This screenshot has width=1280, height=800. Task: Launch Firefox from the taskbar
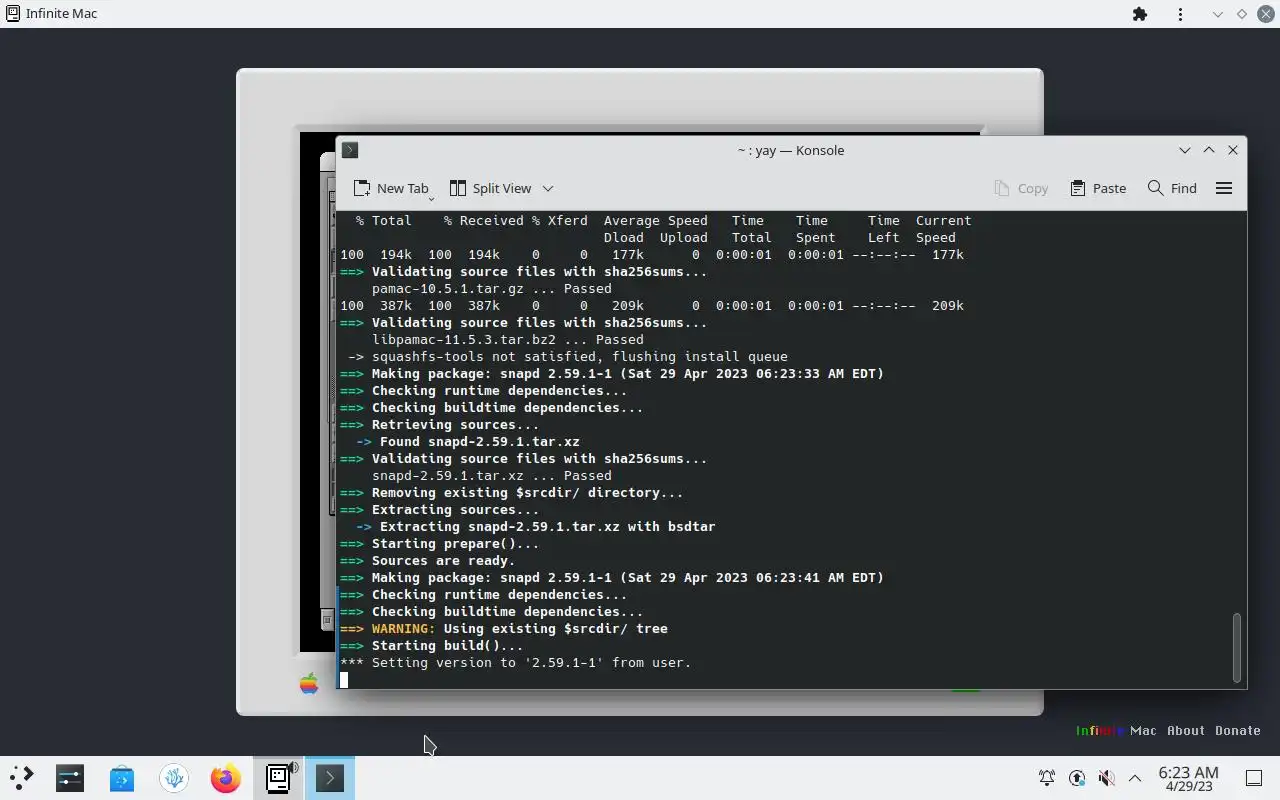coord(226,777)
